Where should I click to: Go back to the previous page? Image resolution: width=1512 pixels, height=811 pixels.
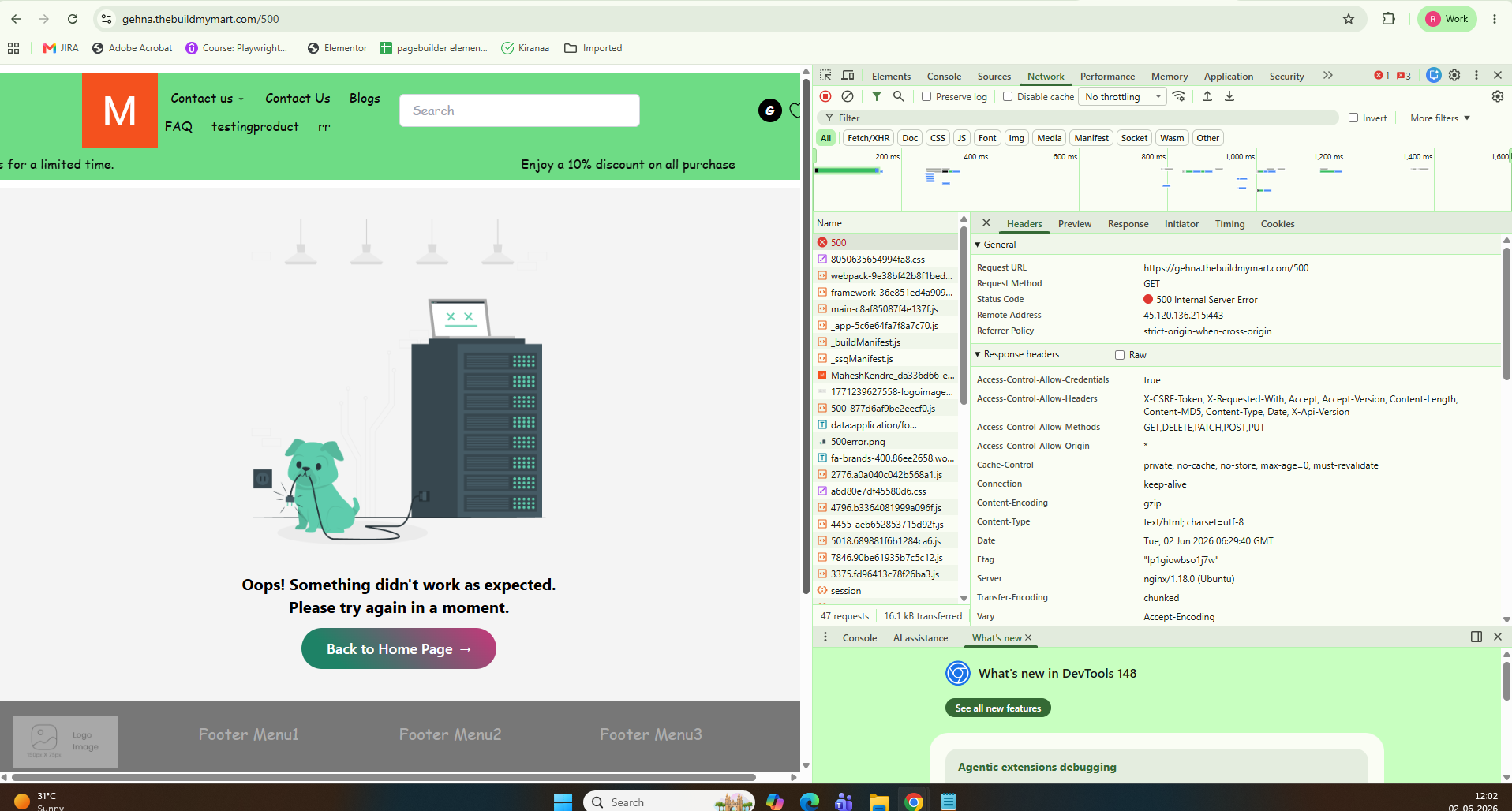pos(16,19)
